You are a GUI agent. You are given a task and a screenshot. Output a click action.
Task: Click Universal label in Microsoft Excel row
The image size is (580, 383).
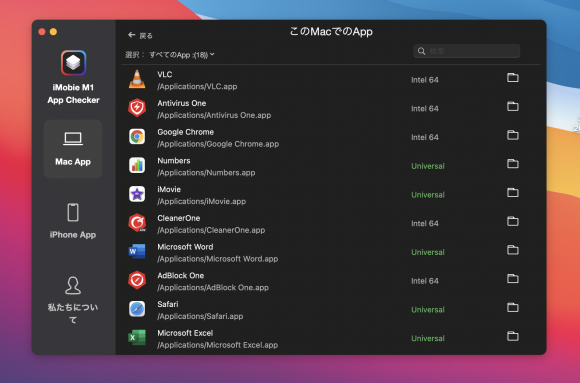[x=428, y=338]
